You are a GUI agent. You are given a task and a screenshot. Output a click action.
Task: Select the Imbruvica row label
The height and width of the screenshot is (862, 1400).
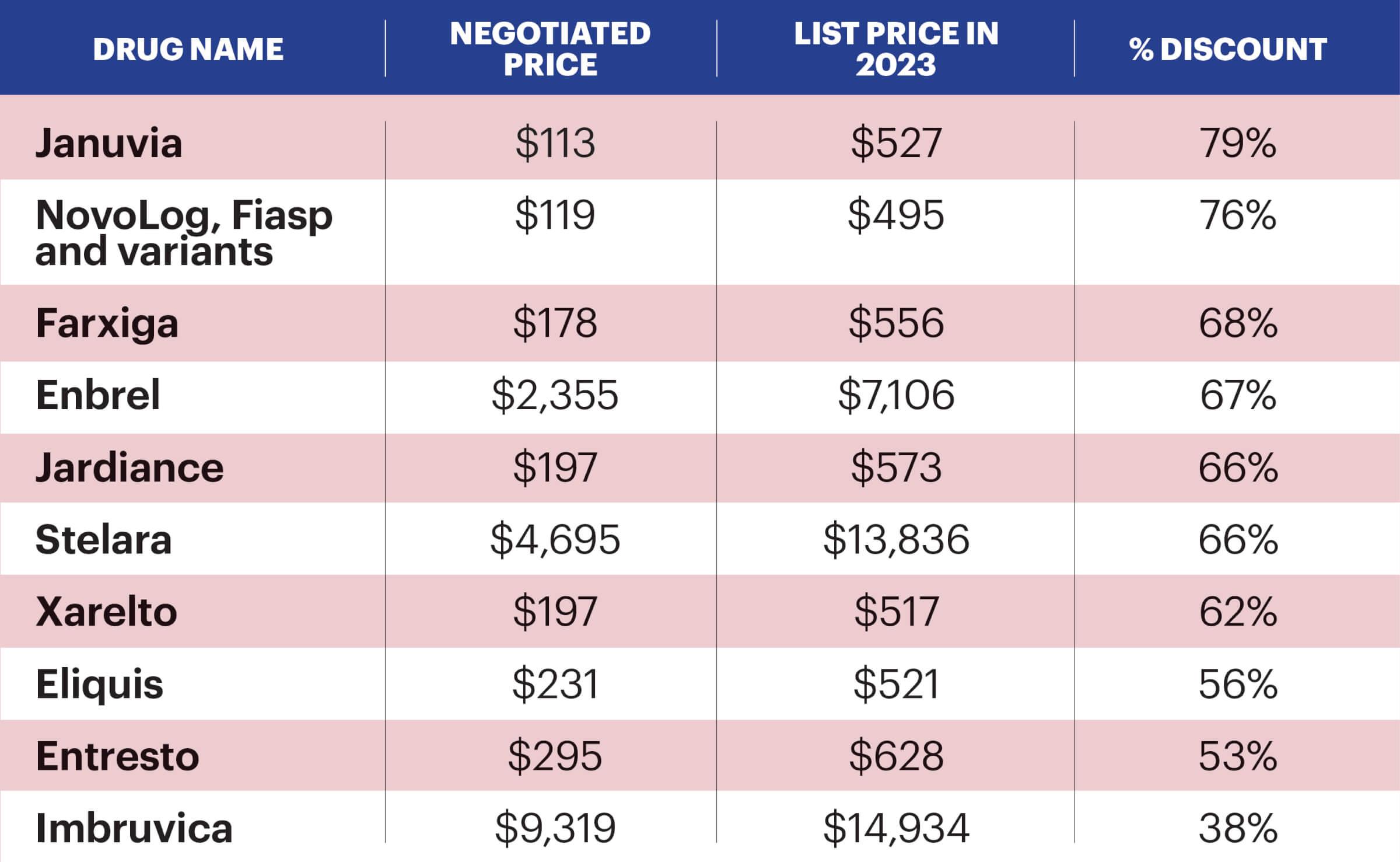134,828
